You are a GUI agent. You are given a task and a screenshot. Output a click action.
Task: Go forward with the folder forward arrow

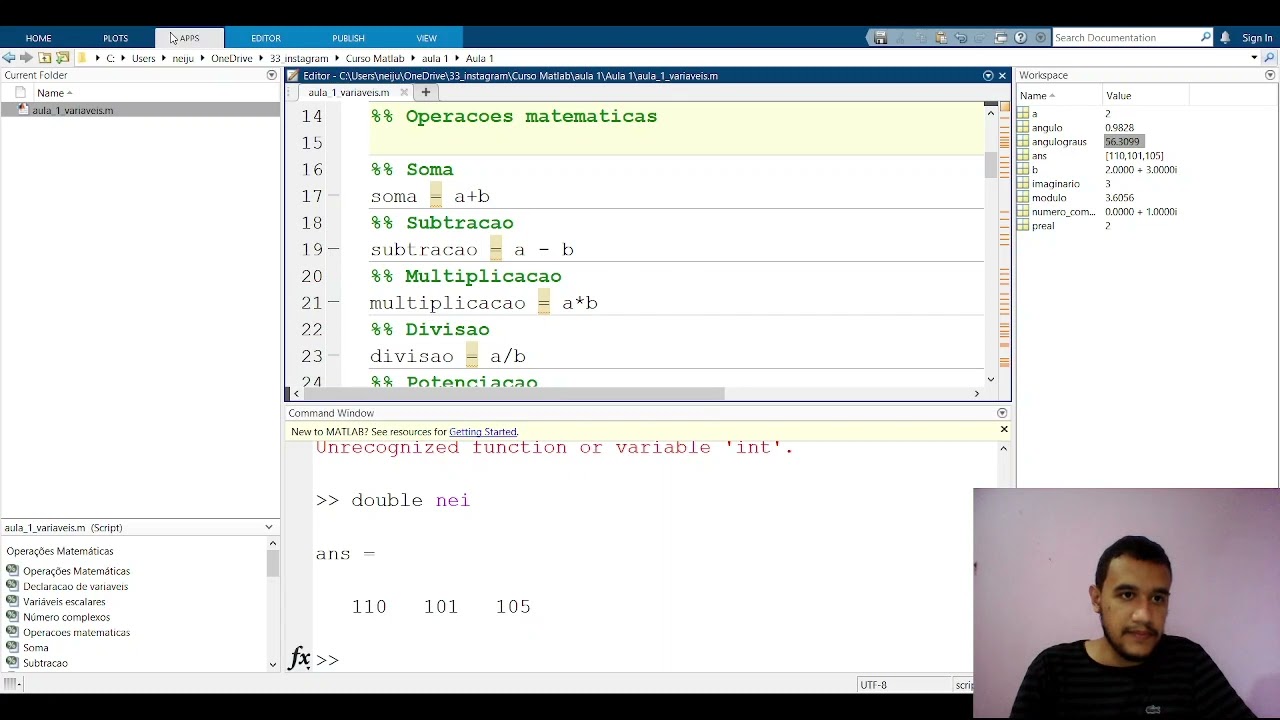[x=26, y=58]
